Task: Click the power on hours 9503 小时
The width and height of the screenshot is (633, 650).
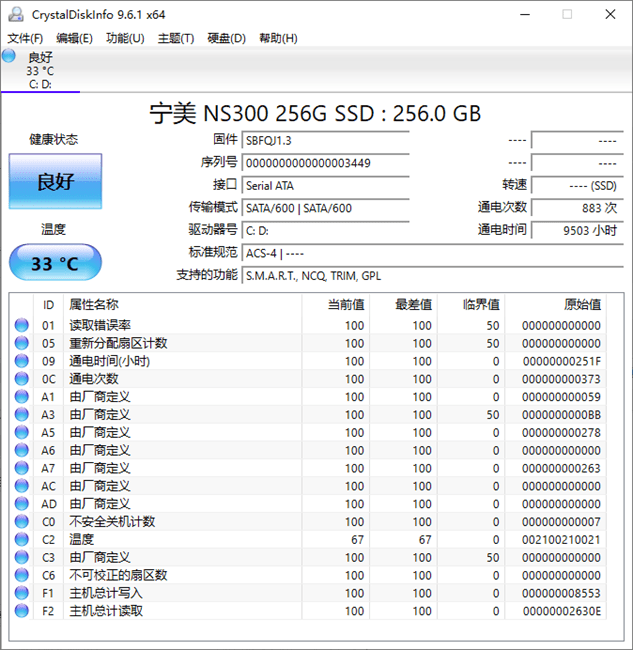Action: click(577, 230)
